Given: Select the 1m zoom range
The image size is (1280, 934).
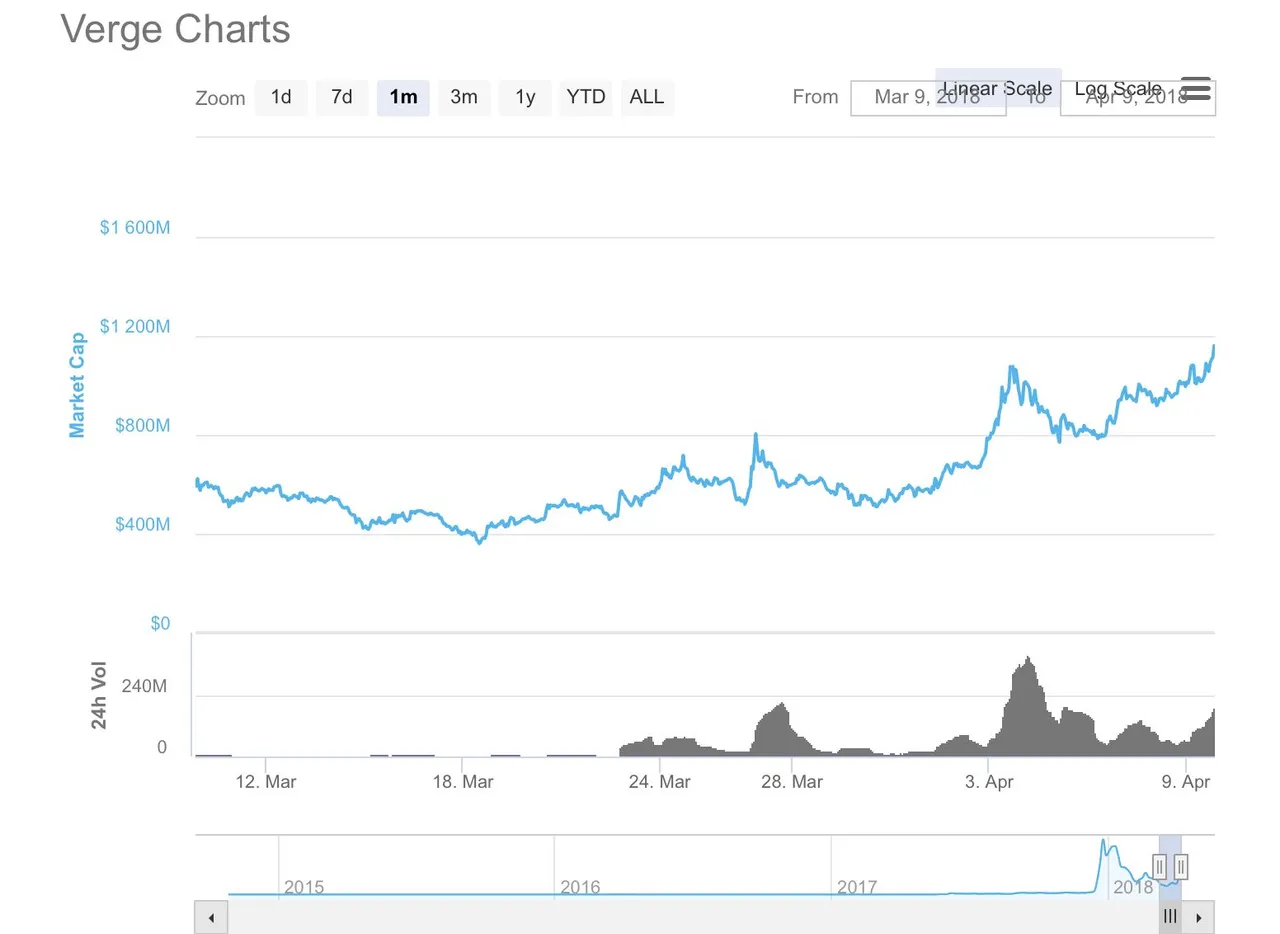Looking at the screenshot, I should point(403,98).
